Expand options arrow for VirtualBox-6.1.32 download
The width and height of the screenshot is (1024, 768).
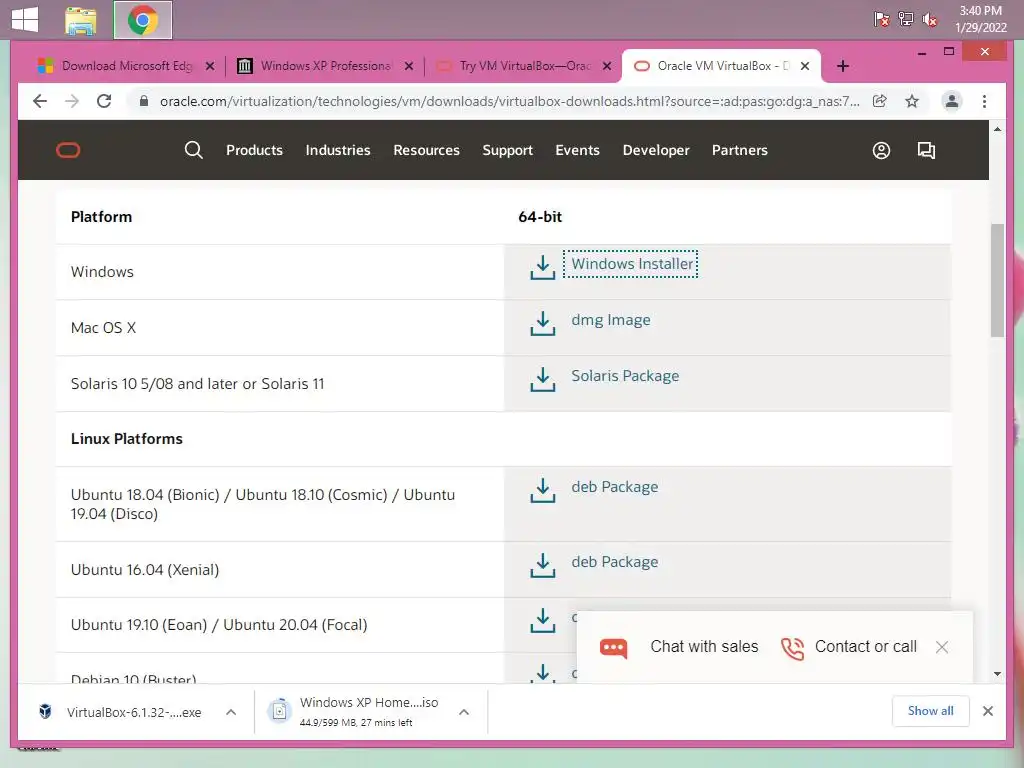pos(231,712)
